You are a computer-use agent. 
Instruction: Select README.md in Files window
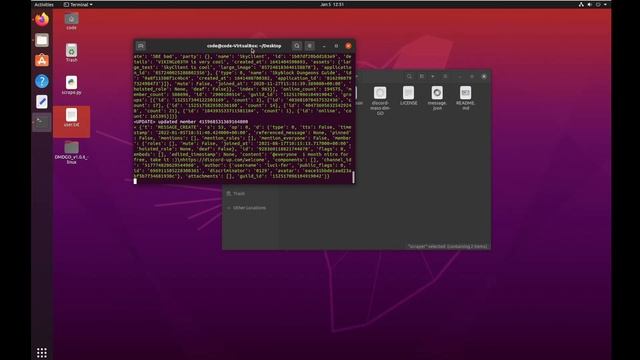point(465,98)
